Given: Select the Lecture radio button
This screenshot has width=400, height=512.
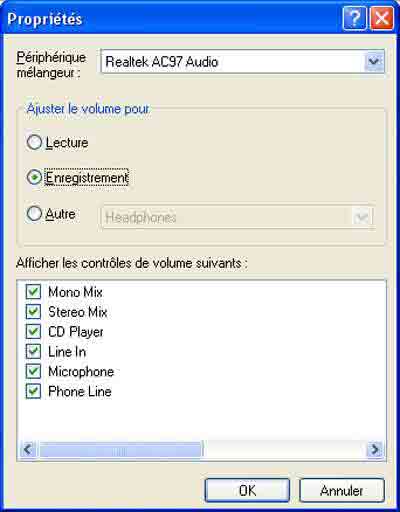Looking at the screenshot, I should 34,143.
